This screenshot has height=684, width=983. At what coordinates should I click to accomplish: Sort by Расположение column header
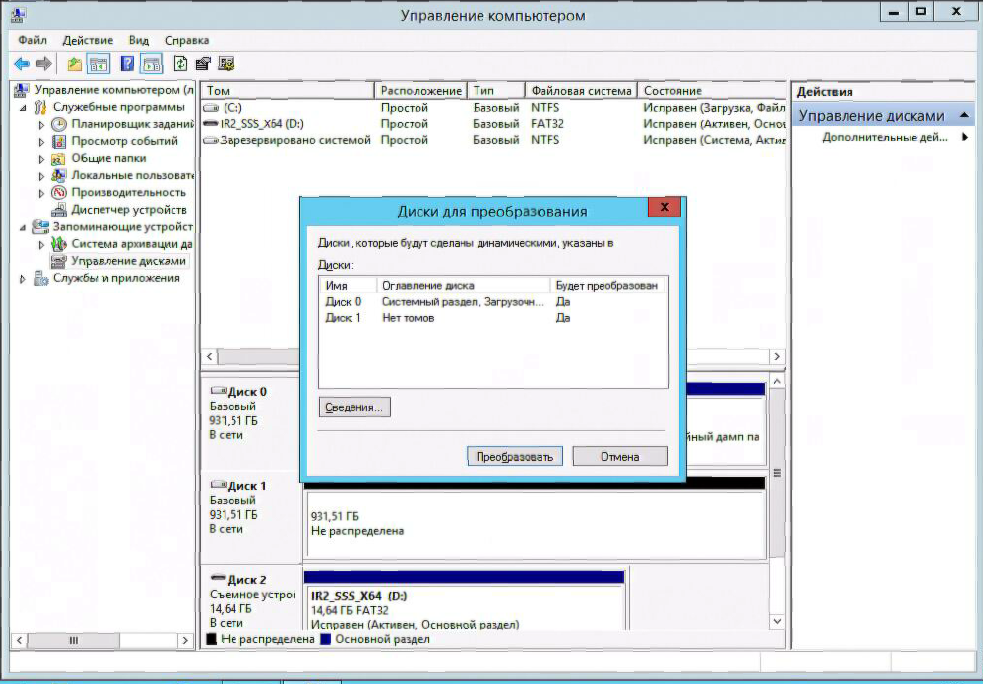point(421,91)
